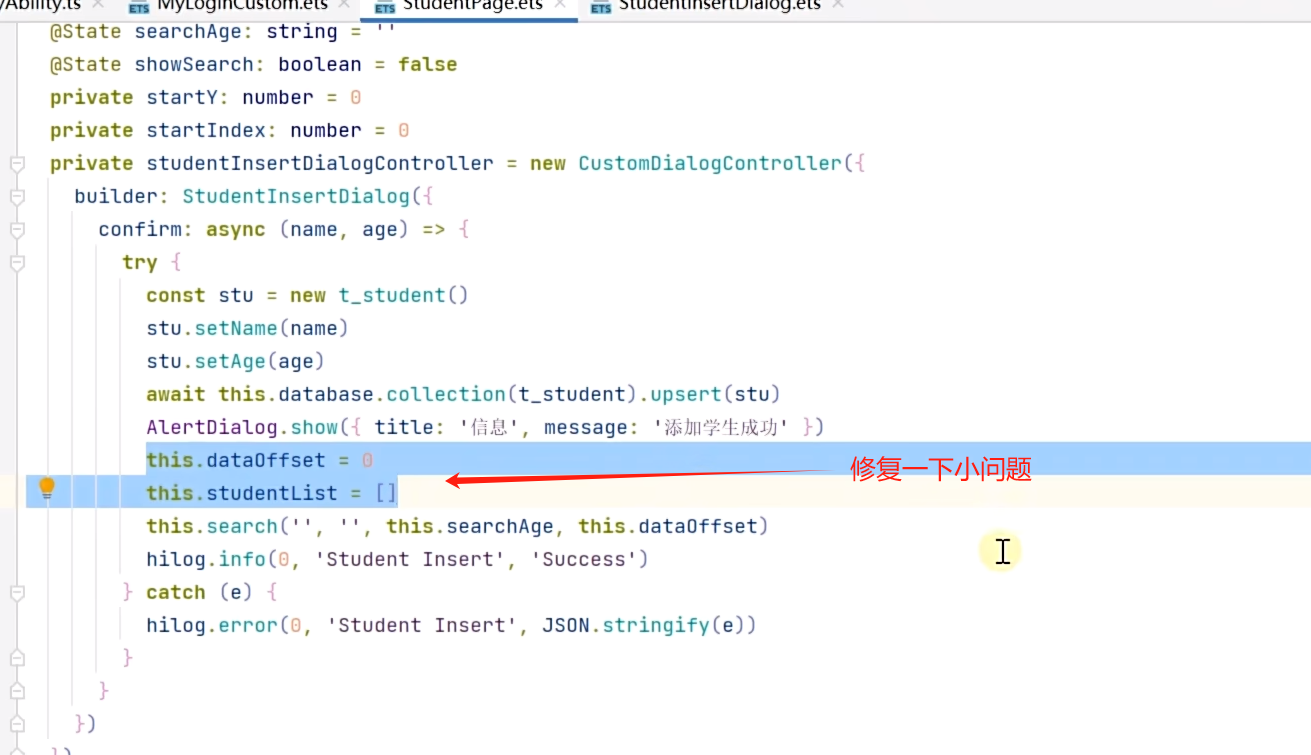This screenshot has height=755, width=1311.
Task: Click the studentList property
Action: click(272, 493)
